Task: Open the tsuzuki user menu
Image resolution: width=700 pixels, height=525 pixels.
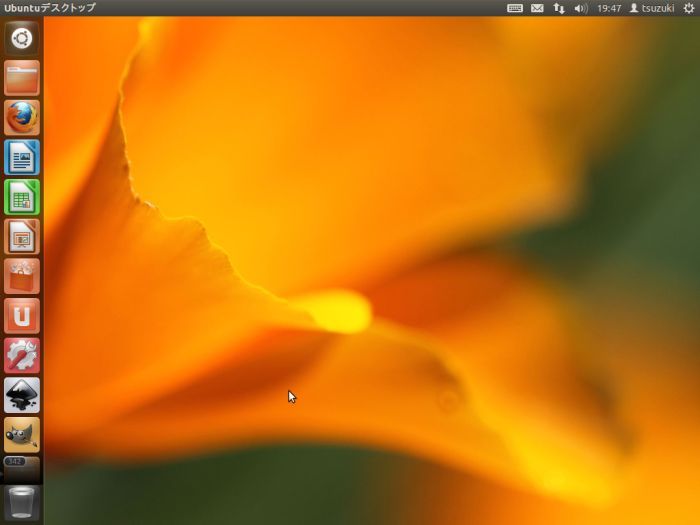Action: [x=652, y=8]
